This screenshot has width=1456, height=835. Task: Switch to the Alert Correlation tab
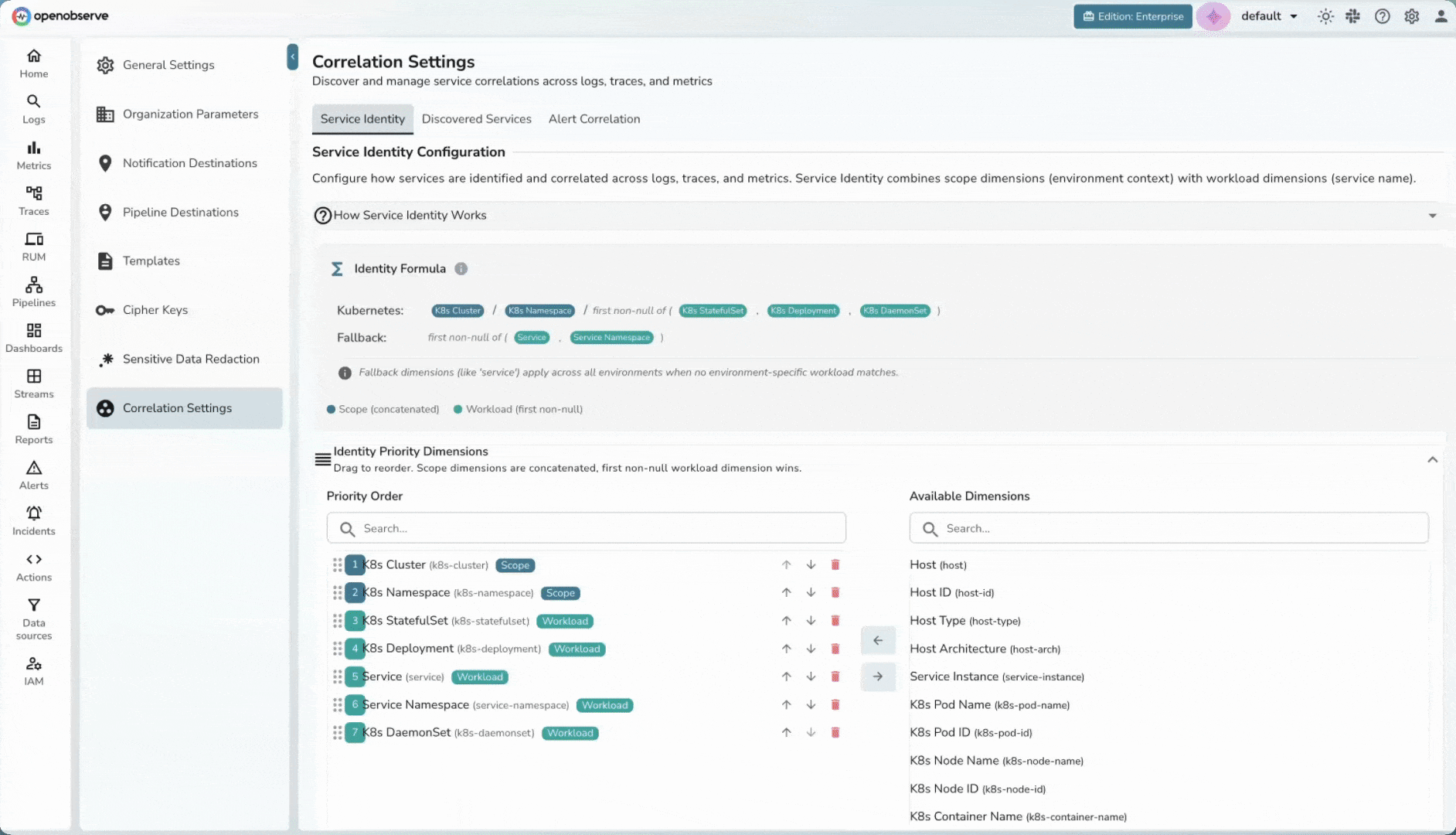click(594, 119)
